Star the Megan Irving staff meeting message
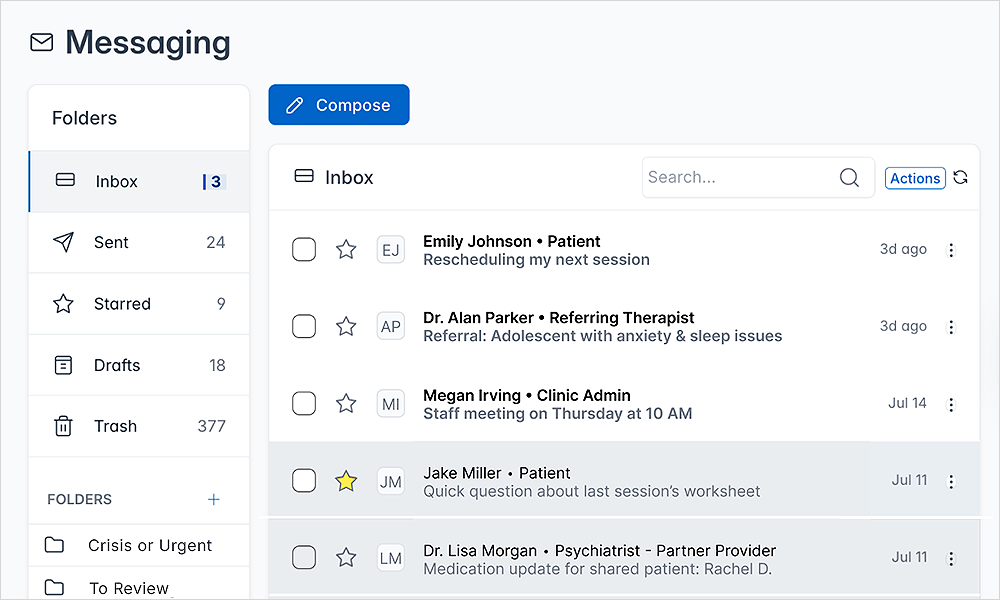The width and height of the screenshot is (1000, 600). pyautogui.click(x=346, y=404)
